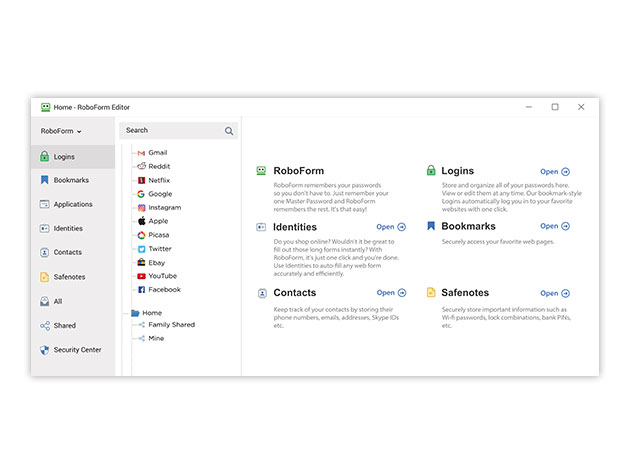Screen dimensions: 630x473
Task: Focus the Search input field
Action: coord(178,131)
